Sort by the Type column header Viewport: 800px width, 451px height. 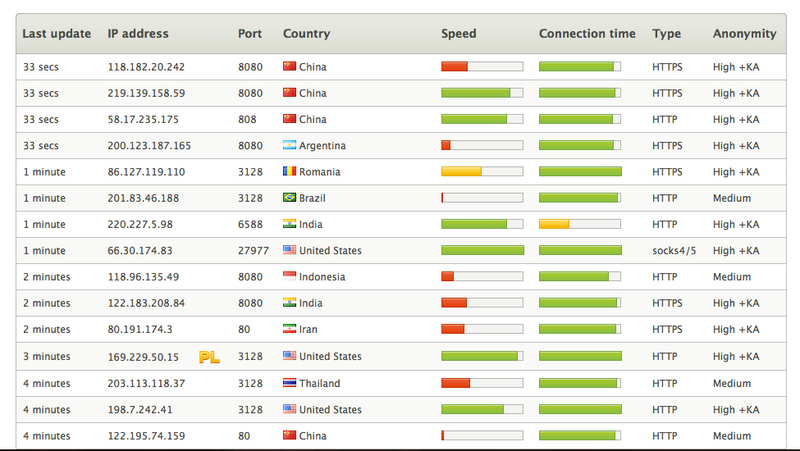click(666, 34)
